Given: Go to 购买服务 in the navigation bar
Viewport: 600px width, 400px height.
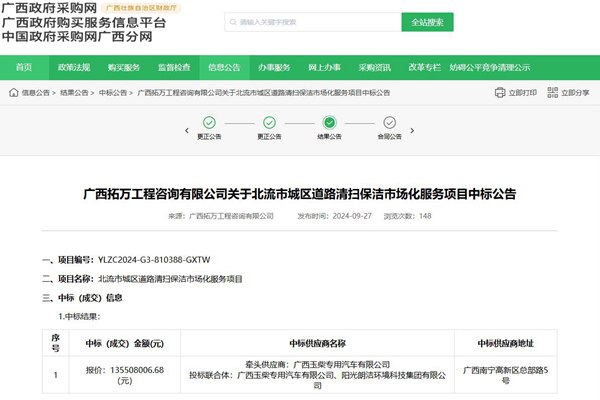Looking at the screenshot, I should [x=123, y=67].
